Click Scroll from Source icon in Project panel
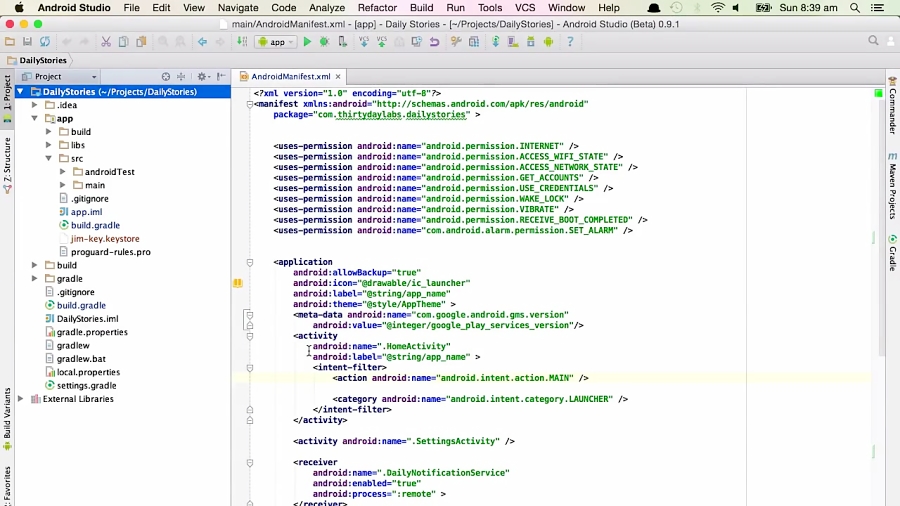This screenshot has width=900, height=506. 165,76
